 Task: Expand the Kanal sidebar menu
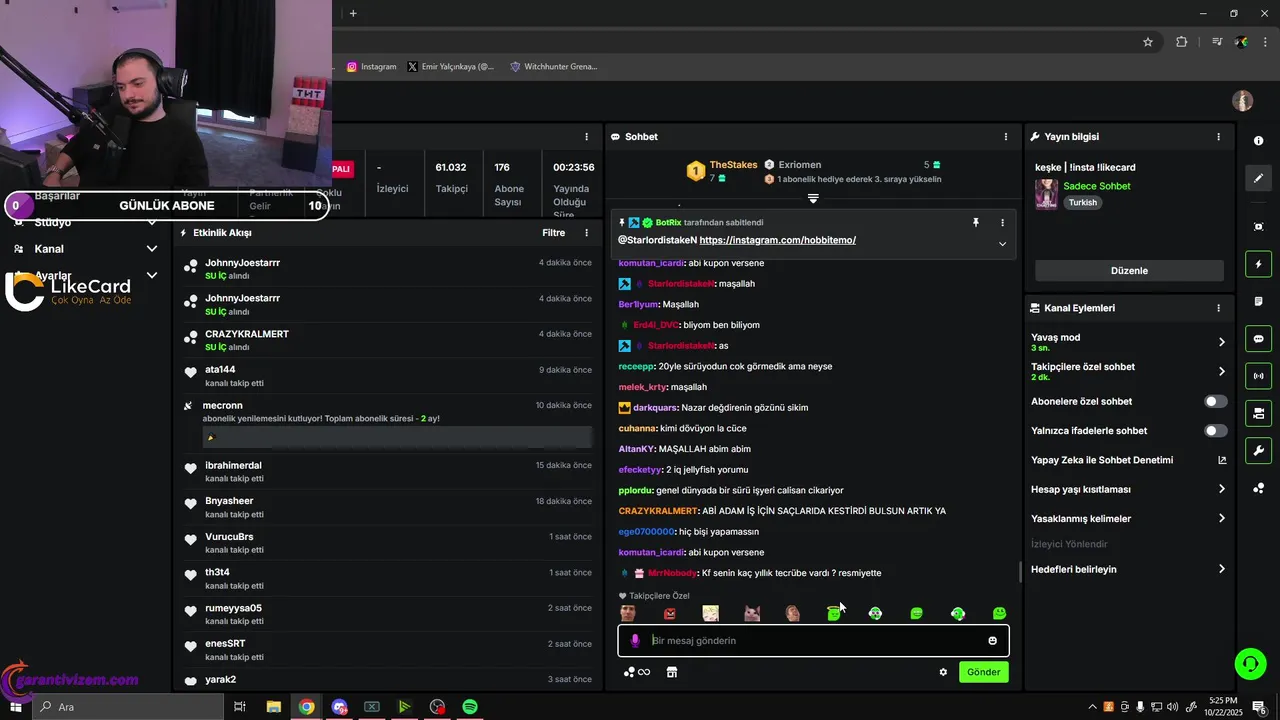click(152, 249)
